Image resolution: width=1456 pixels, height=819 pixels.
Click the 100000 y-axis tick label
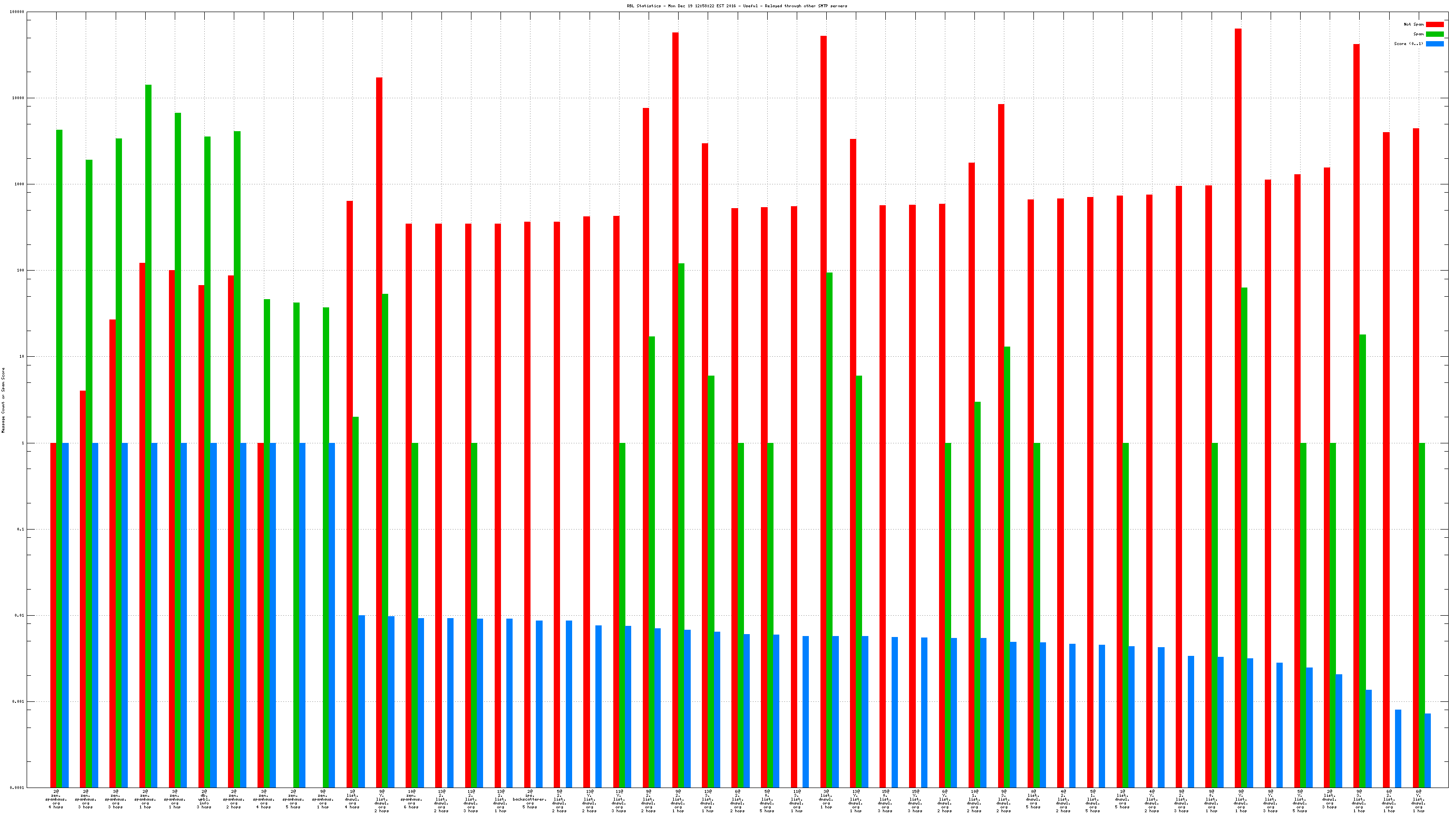pos(17,12)
